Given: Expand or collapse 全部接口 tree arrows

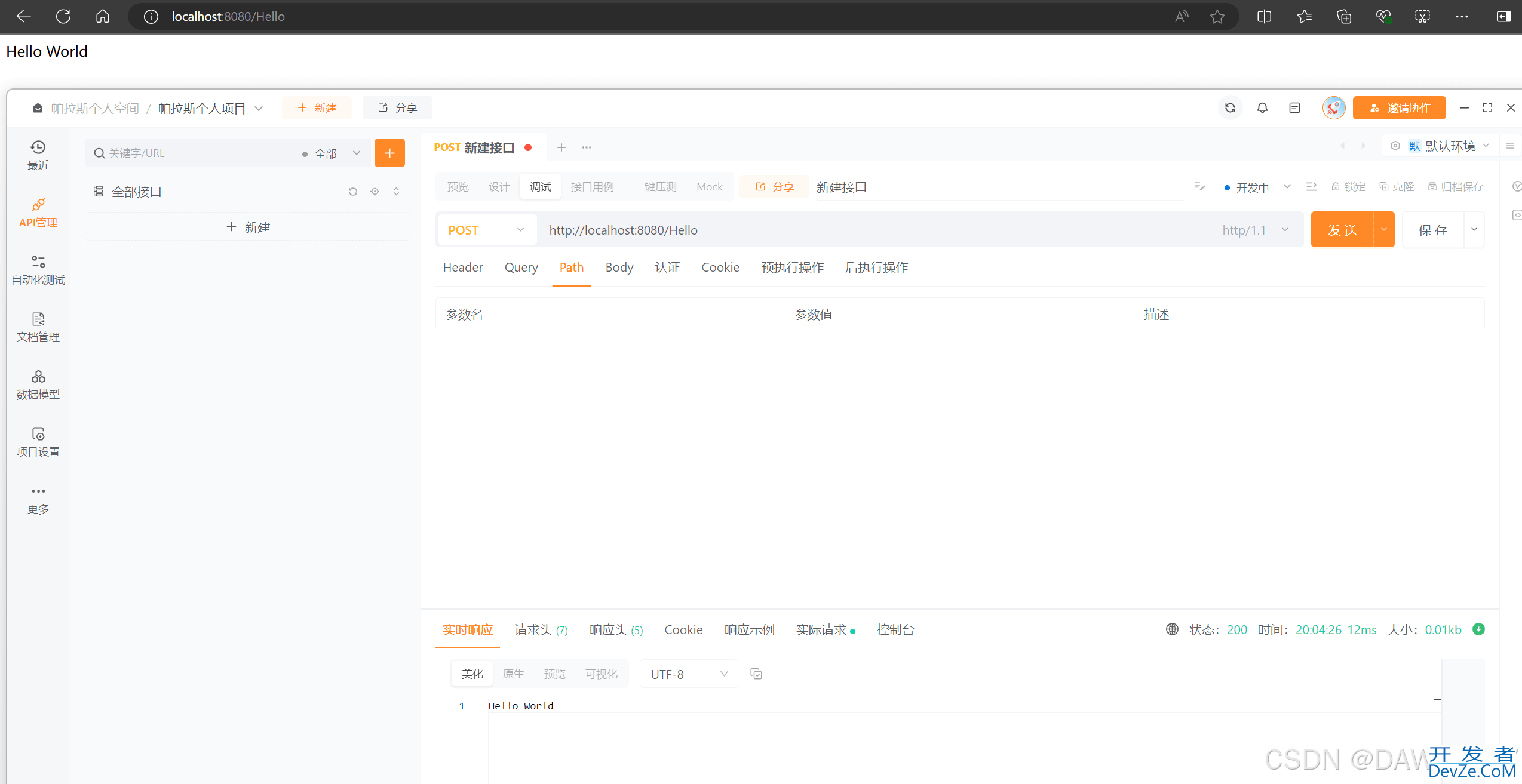Looking at the screenshot, I should click(x=396, y=192).
